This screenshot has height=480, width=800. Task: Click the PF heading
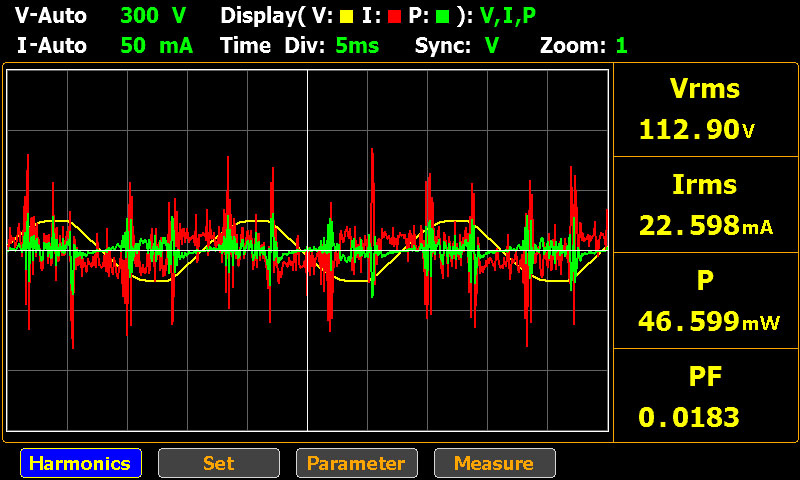click(x=705, y=376)
